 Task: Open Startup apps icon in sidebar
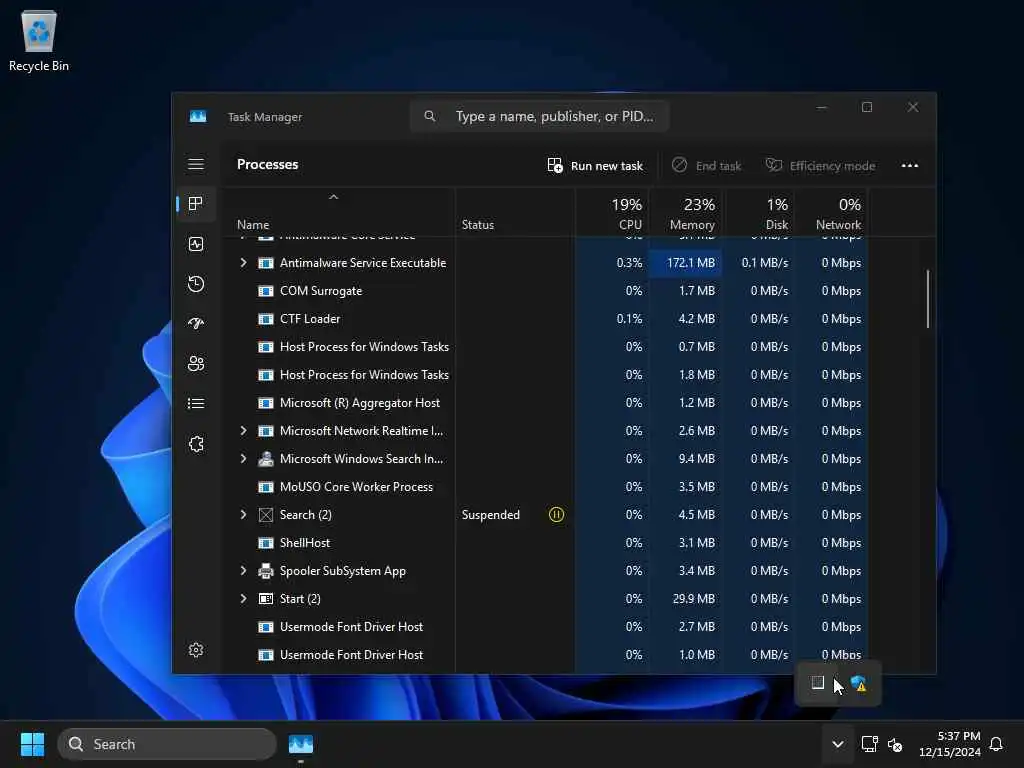click(196, 323)
